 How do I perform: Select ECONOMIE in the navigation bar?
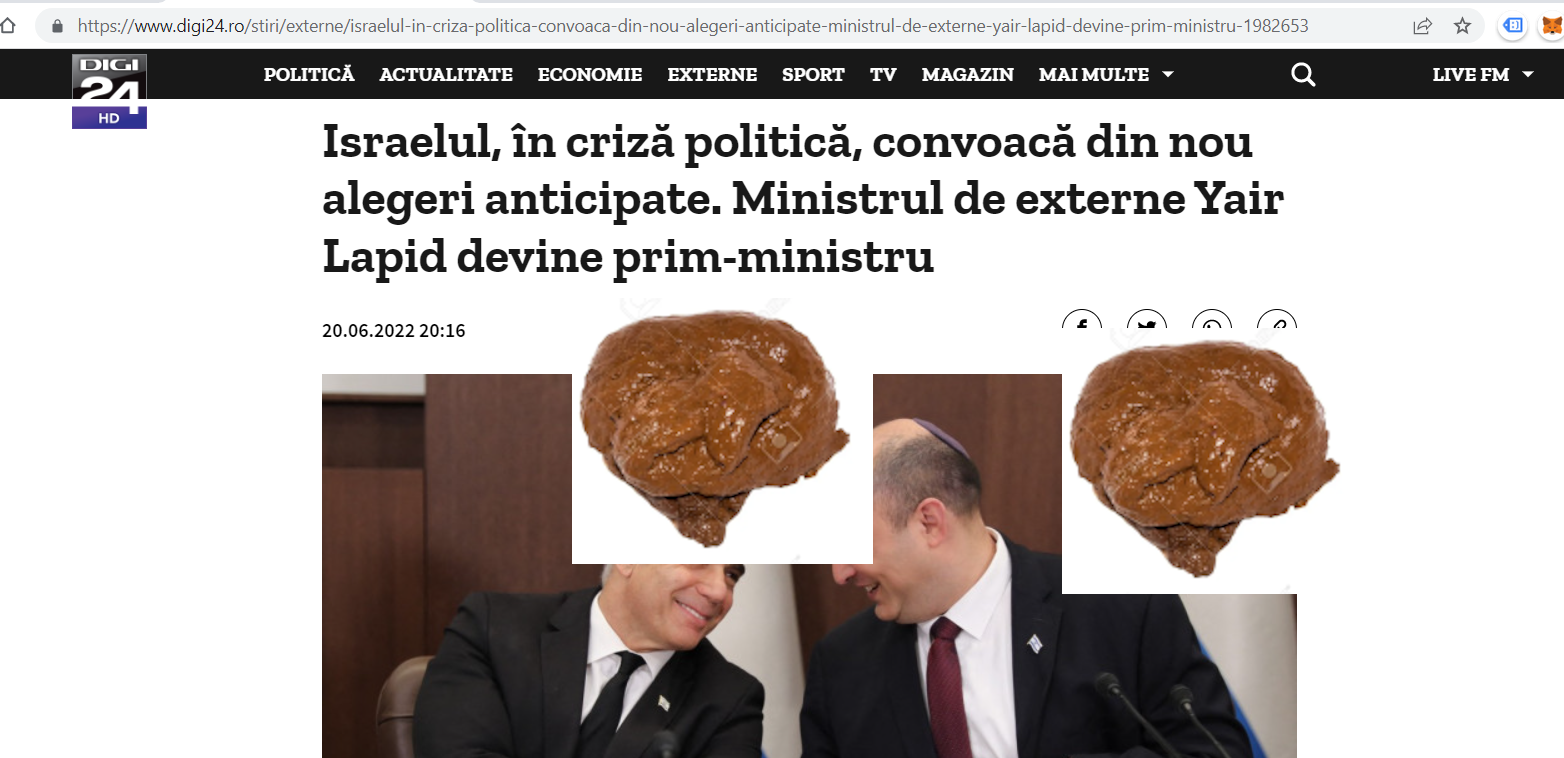pos(590,75)
